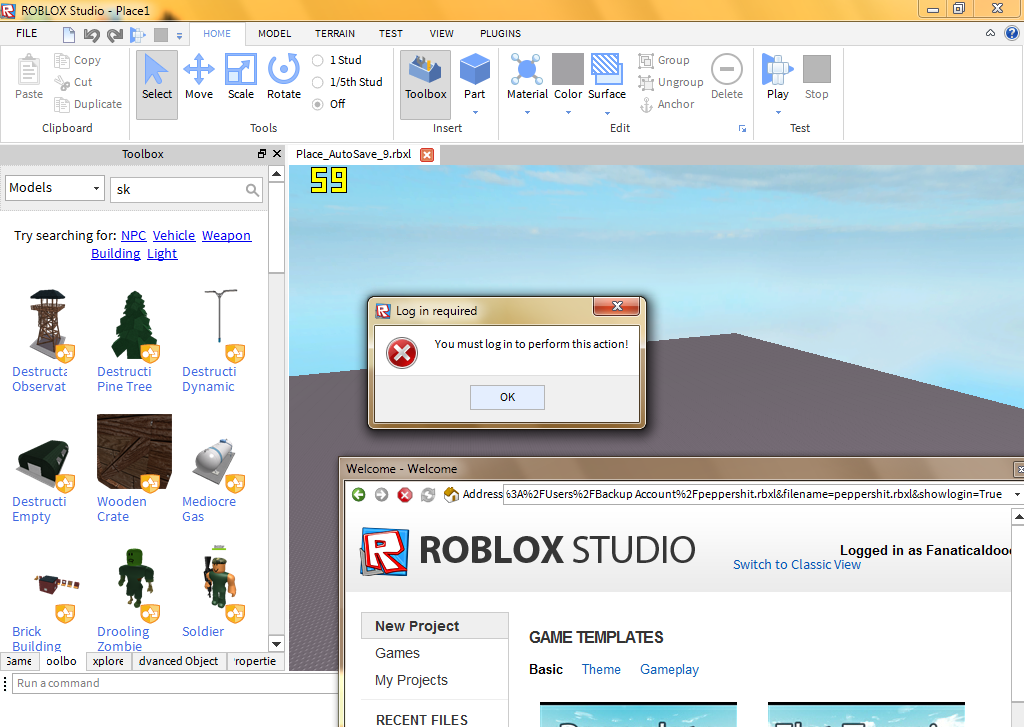This screenshot has width=1024, height=727.
Task: Click the Anchor tool
Action: [667, 104]
